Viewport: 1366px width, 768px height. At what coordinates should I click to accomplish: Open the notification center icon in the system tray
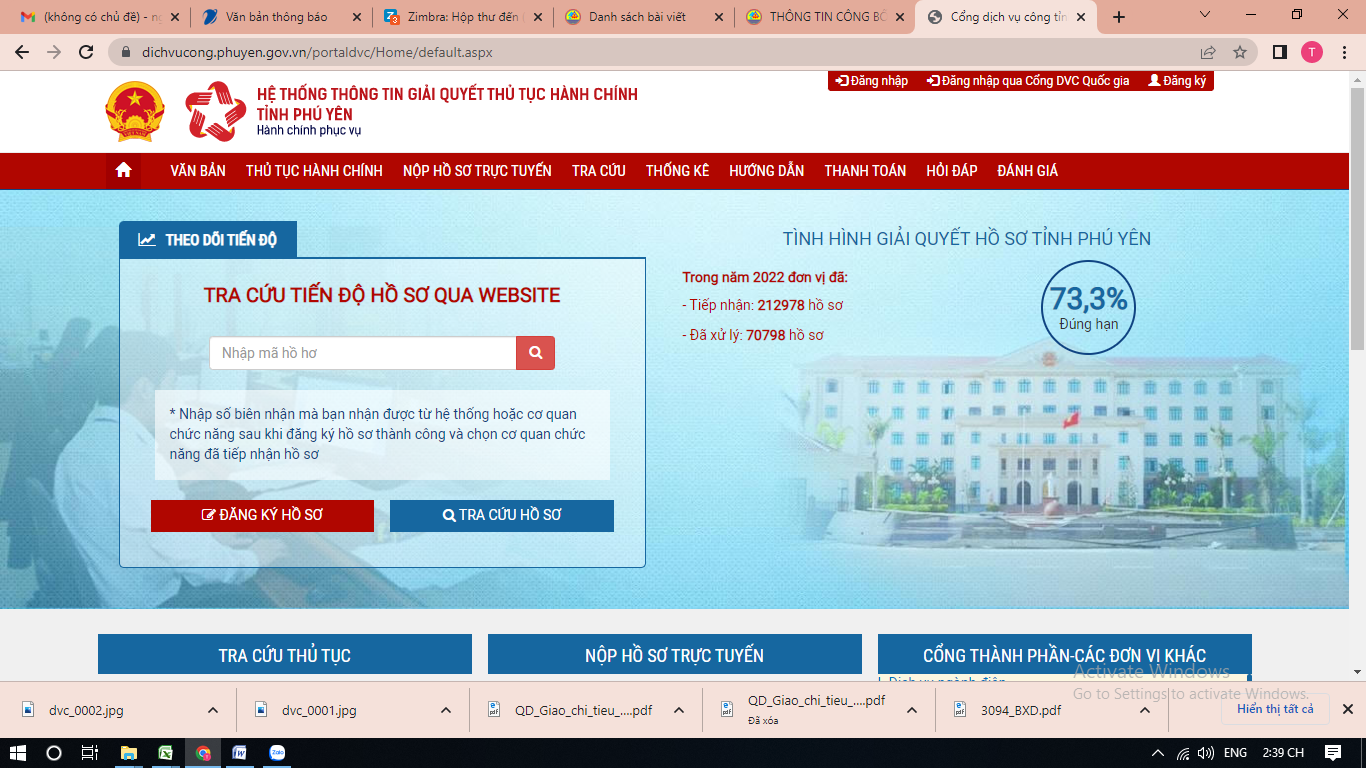pyautogui.click(x=1333, y=753)
